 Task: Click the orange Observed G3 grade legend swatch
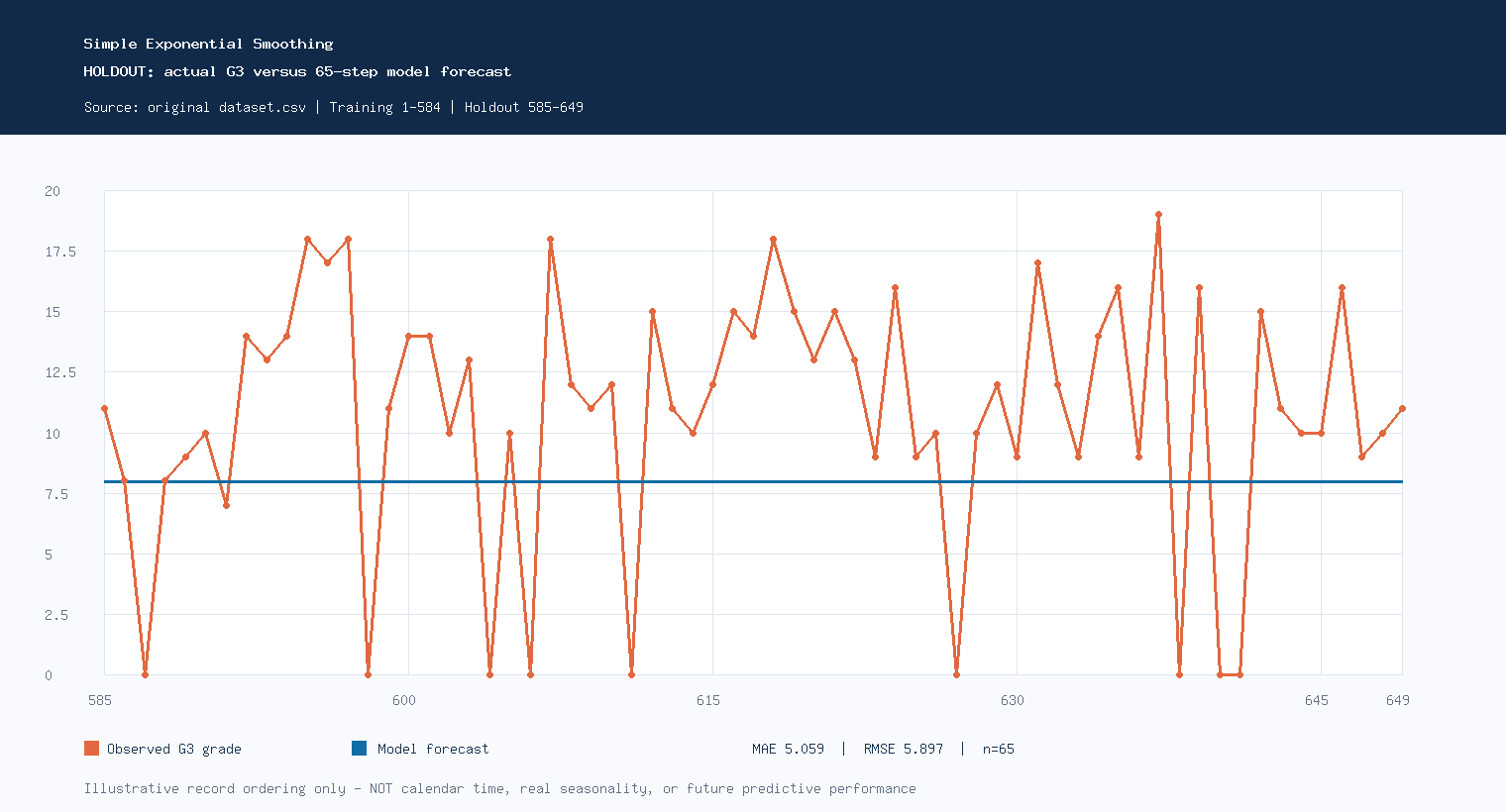91,749
